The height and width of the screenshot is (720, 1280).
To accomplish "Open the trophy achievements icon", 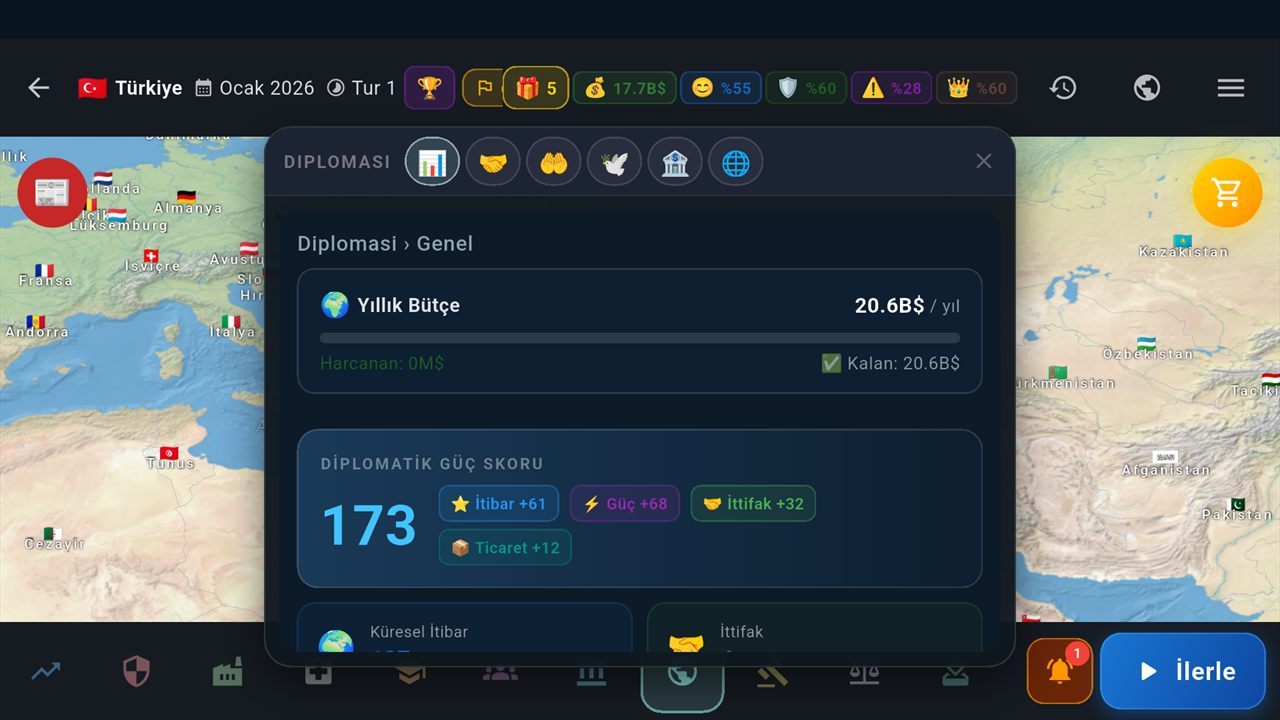I will [x=429, y=88].
